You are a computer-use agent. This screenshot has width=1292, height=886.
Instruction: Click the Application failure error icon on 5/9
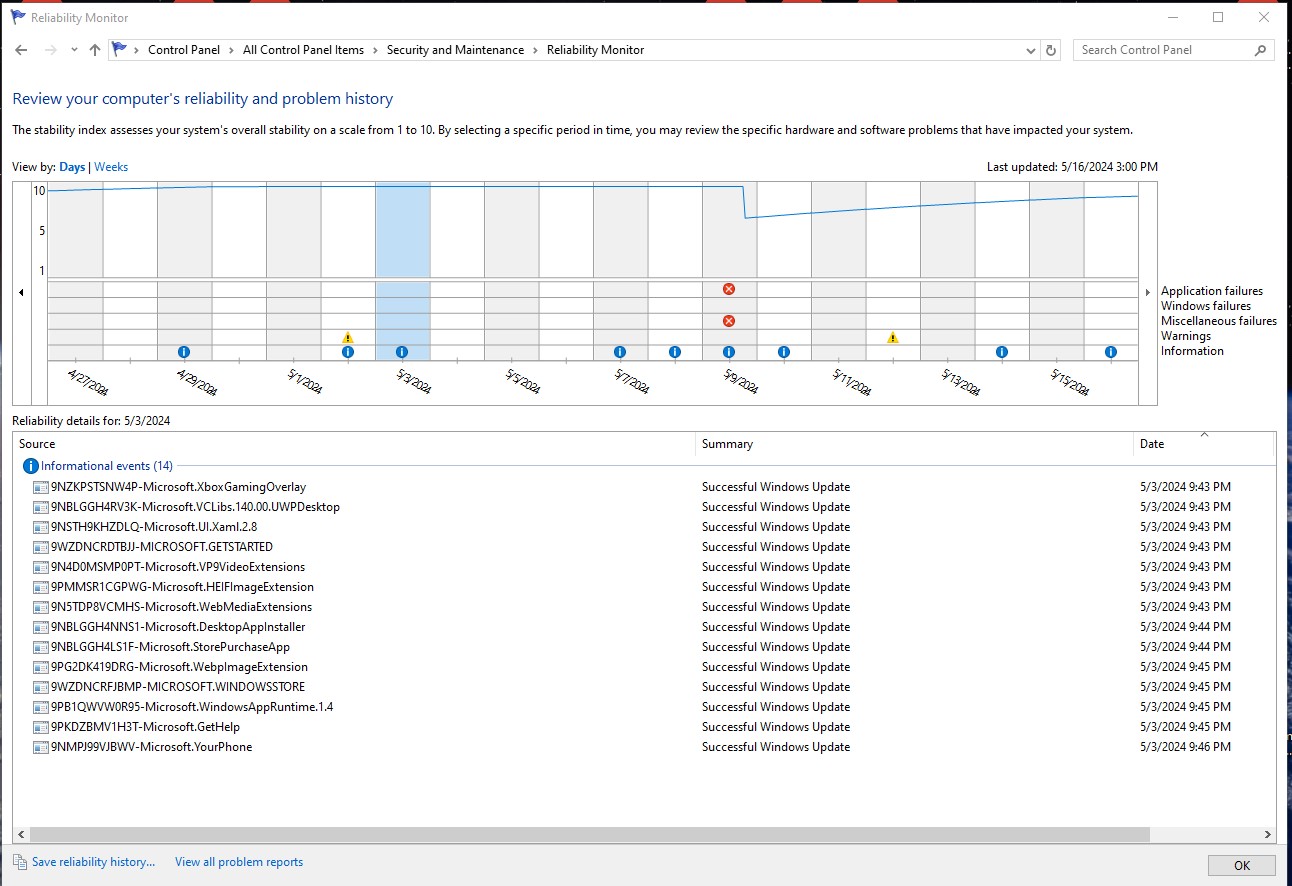(x=729, y=289)
